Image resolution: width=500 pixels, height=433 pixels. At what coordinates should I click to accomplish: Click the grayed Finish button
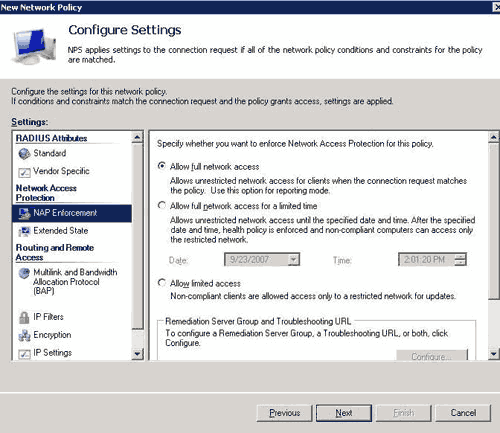coord(403,413)
